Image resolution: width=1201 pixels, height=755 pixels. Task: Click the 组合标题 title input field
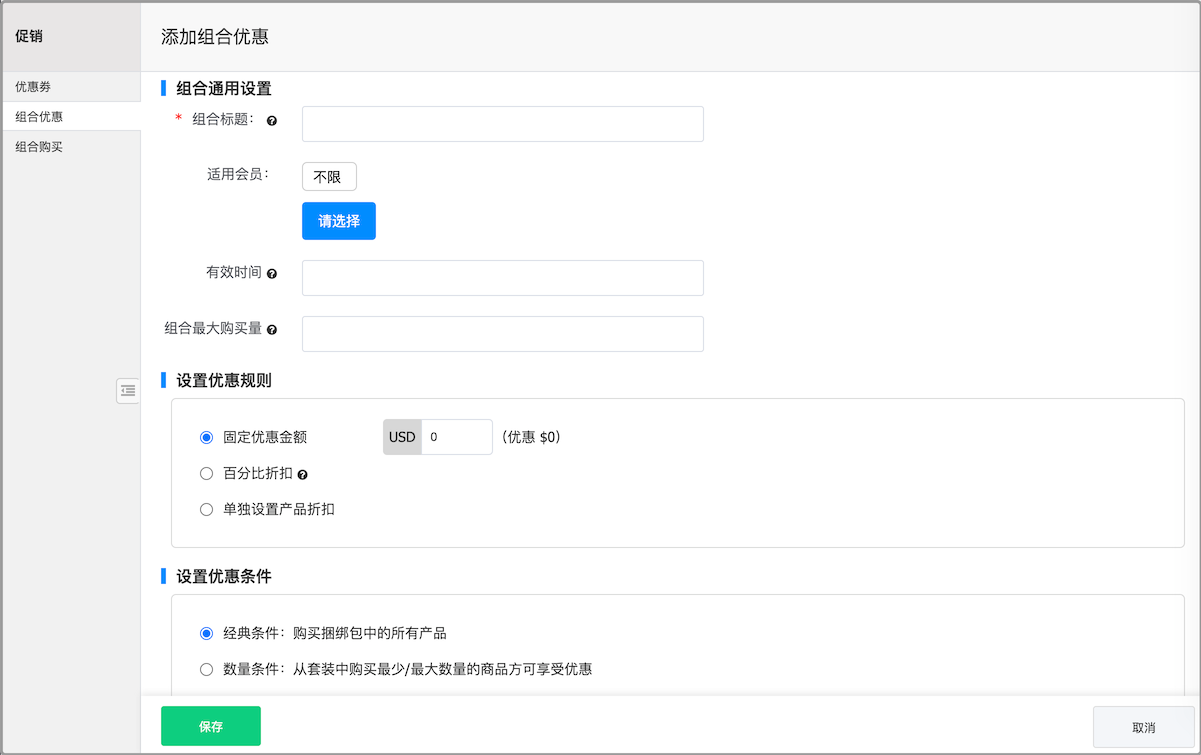pos(502,123)
